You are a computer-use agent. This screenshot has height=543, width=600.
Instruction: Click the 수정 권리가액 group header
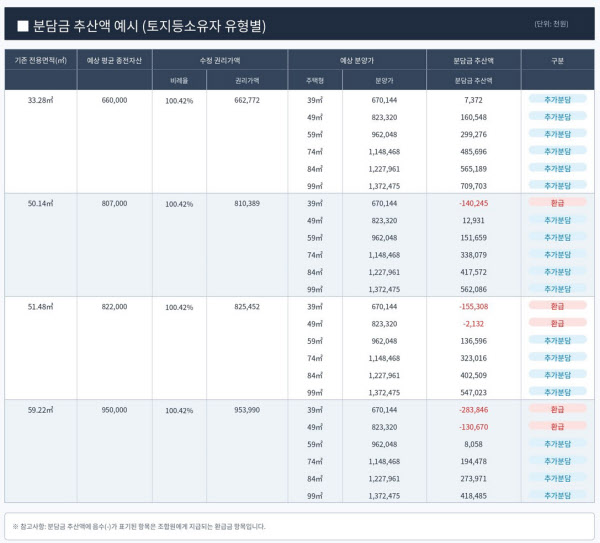(220, 60)
